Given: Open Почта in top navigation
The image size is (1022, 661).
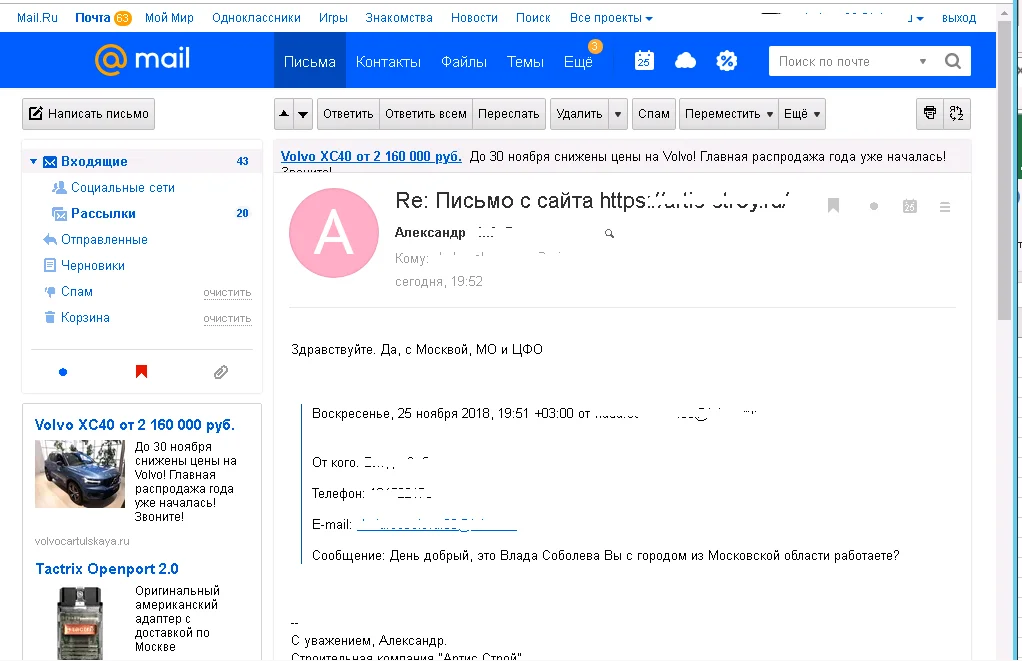Looking at the screenshot, I should point(93,18).
